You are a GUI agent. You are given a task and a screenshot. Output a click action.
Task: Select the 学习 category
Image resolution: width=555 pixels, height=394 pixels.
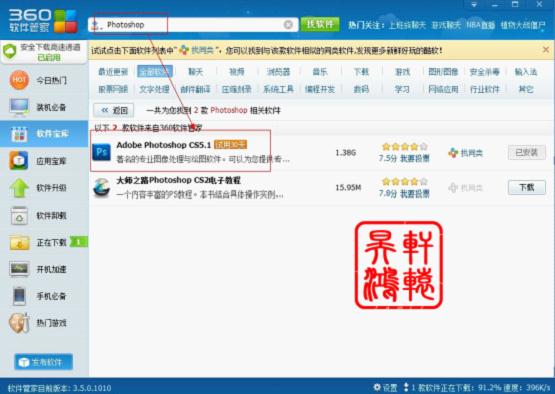(x=402, y=89)
